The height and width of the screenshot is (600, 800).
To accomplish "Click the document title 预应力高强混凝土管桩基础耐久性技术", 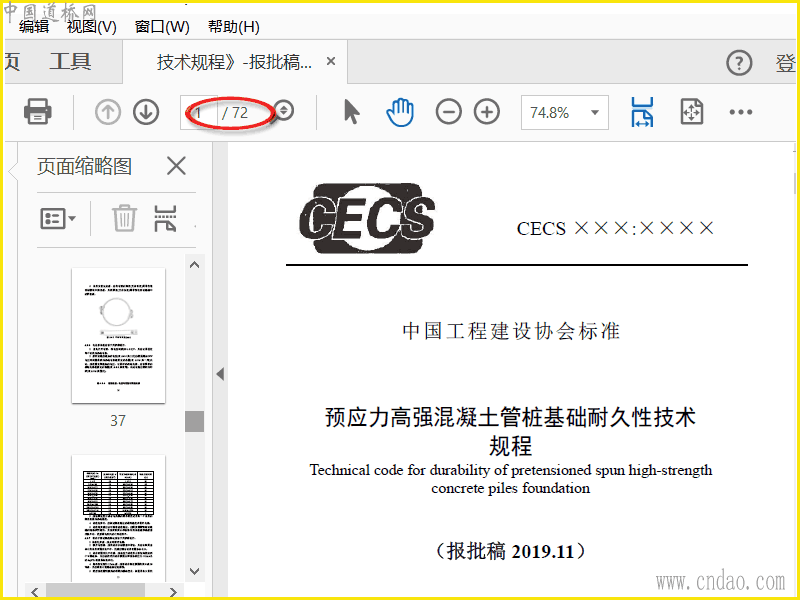I will (510, 417).
